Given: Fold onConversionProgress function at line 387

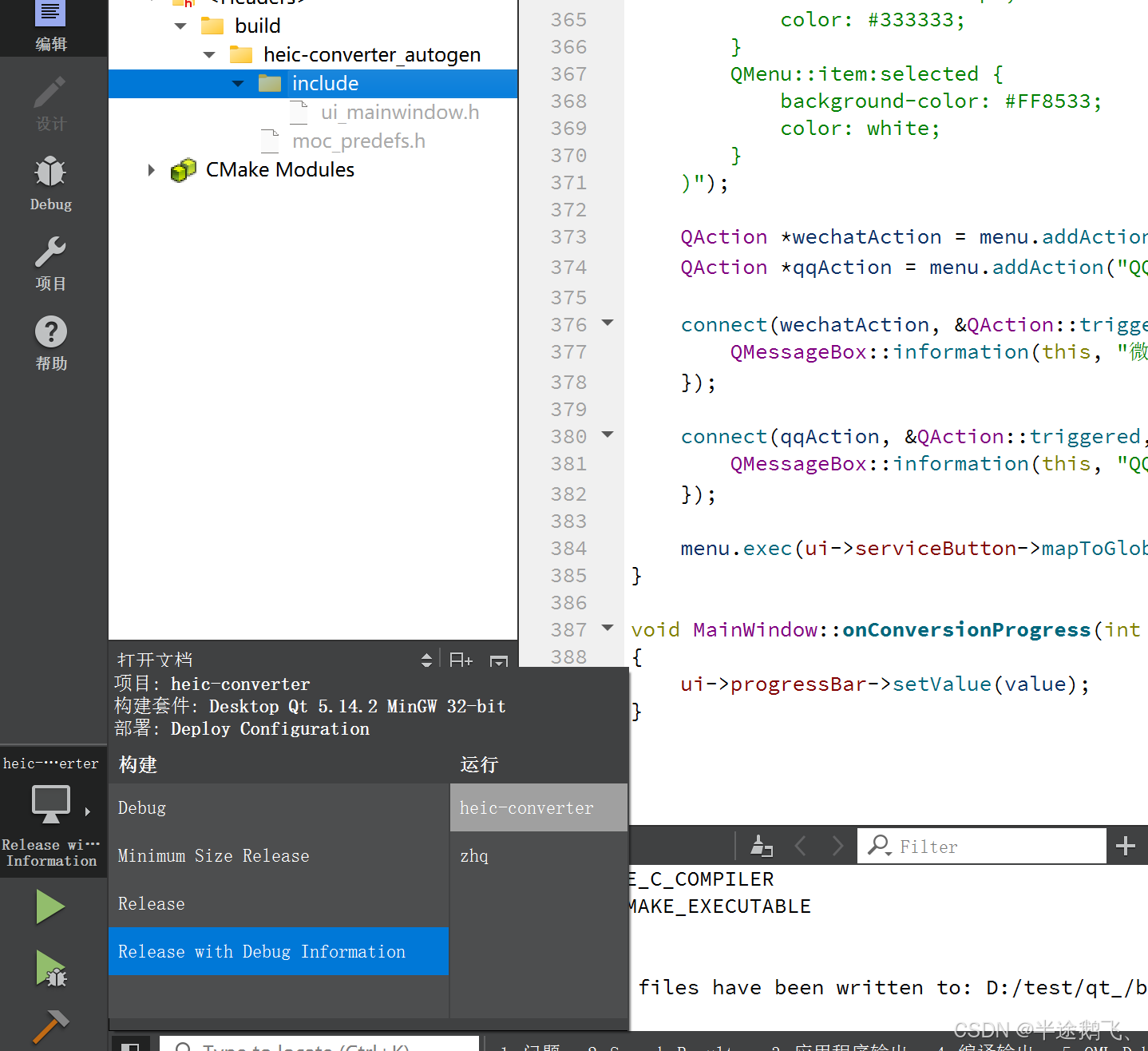Looking at the screenshot, I should click(608, 629).
